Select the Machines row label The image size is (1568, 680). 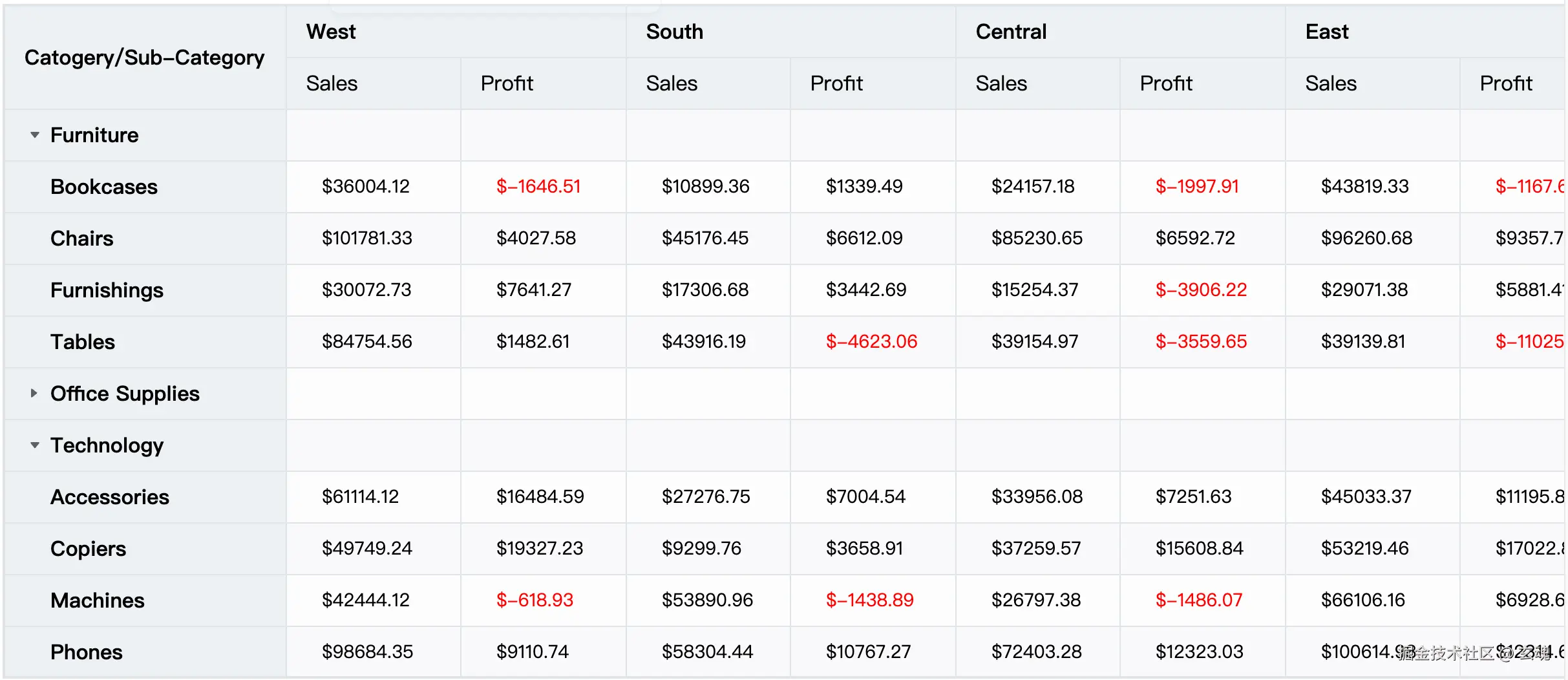click(x=97, y=600)
